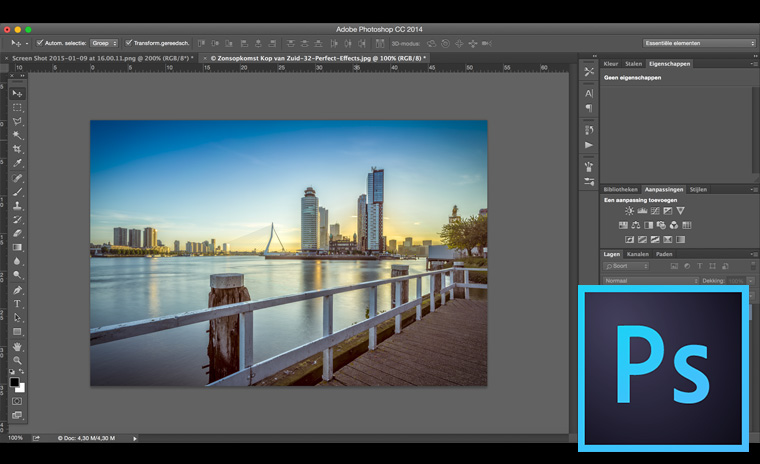The height and width of the screenshot is (464, 760).
Task: Select the Pen tool
Action: (17, 290)
